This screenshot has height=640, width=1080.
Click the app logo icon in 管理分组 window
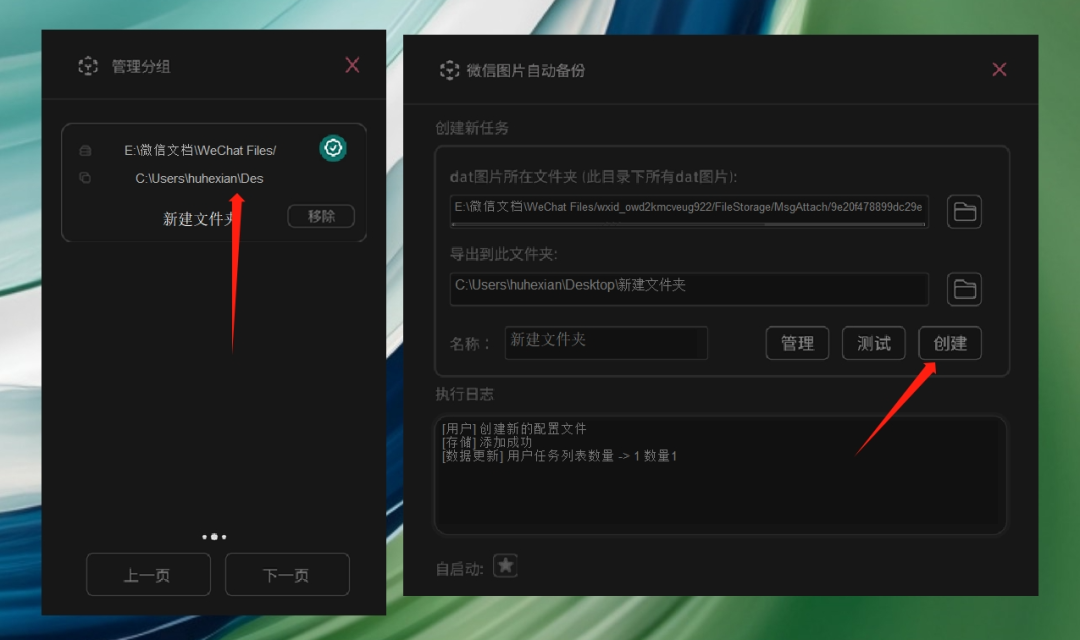click(88, 66)
